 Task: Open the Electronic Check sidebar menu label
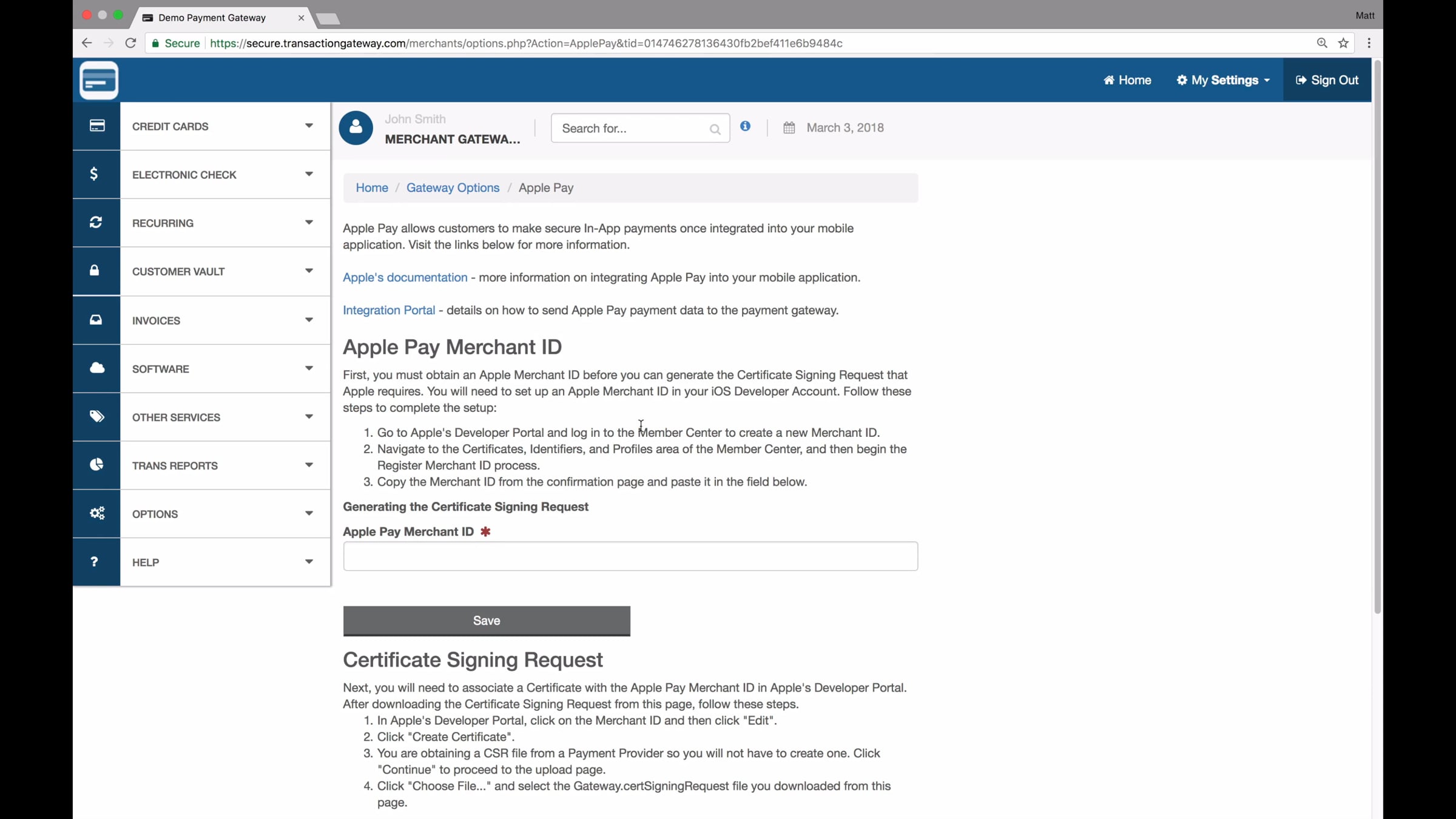[184, 175]
